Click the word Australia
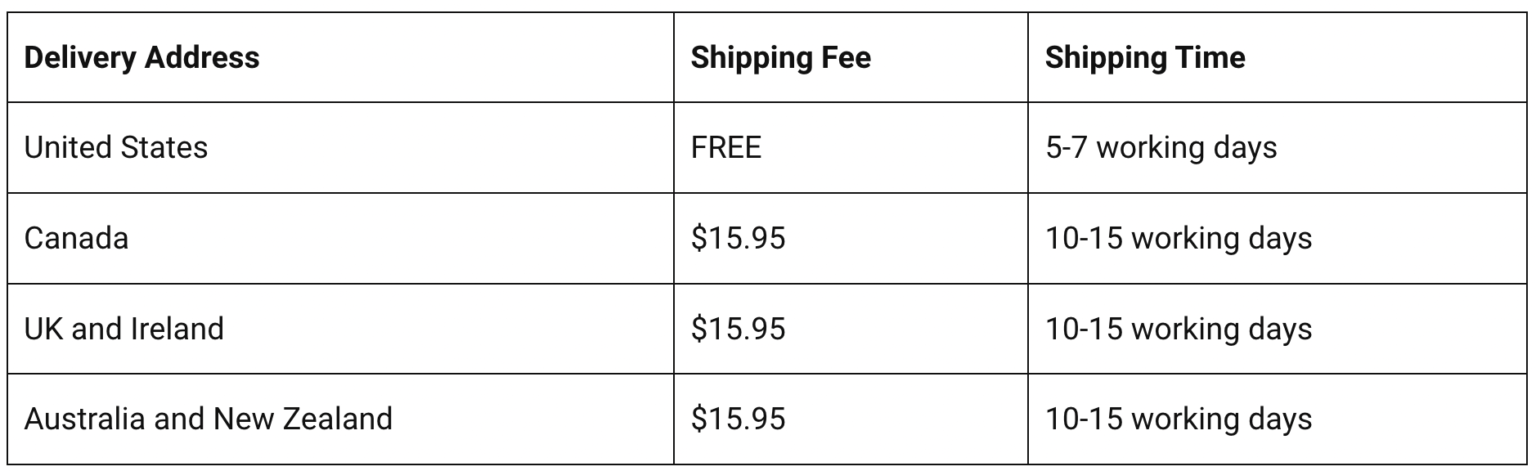 83,418
